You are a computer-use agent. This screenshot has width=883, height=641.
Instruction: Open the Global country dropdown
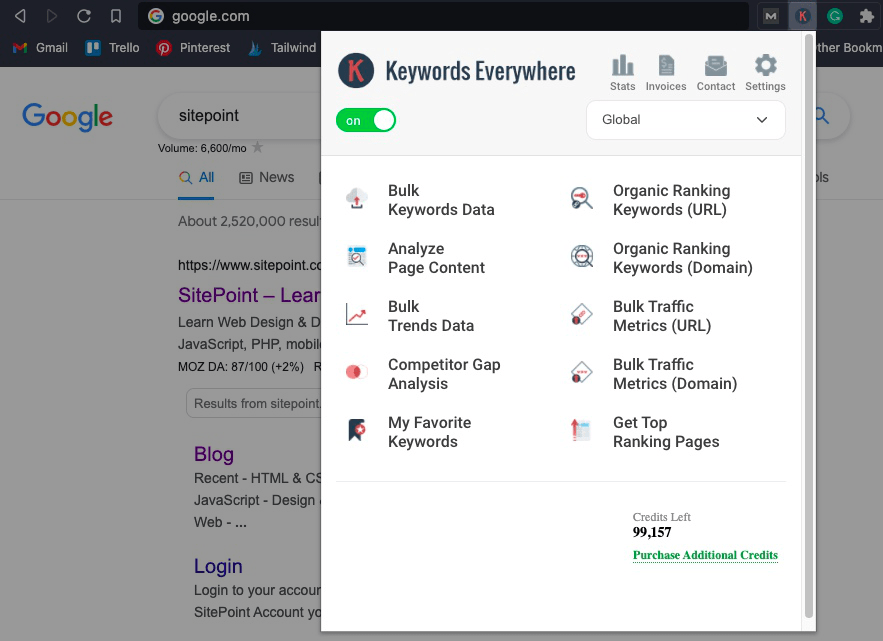pos(685,119)
